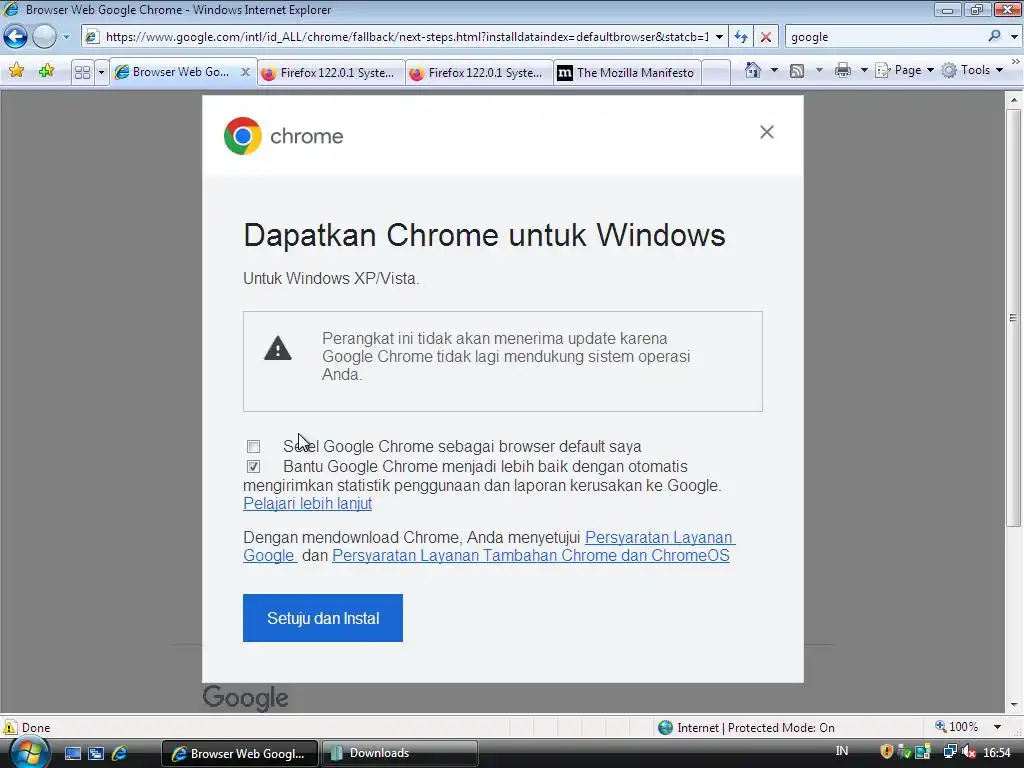The height and width of the screenshot is (768, 1024).
Task: Open the Page menu
Action: tap(904, 70)
